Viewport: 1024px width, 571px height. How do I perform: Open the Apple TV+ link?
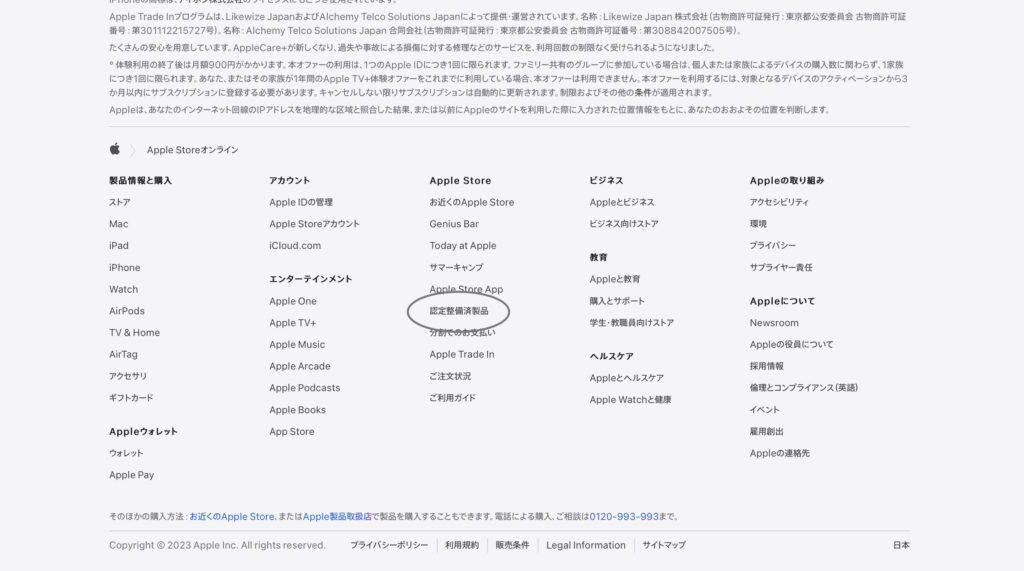coord(293,323)
